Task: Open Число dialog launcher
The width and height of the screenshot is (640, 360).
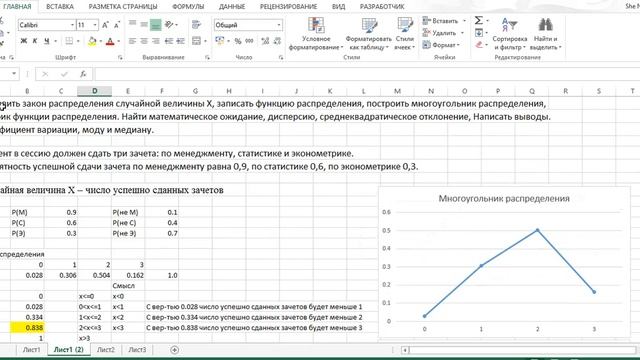Action: pyautogui.click(x=281, y=58)
